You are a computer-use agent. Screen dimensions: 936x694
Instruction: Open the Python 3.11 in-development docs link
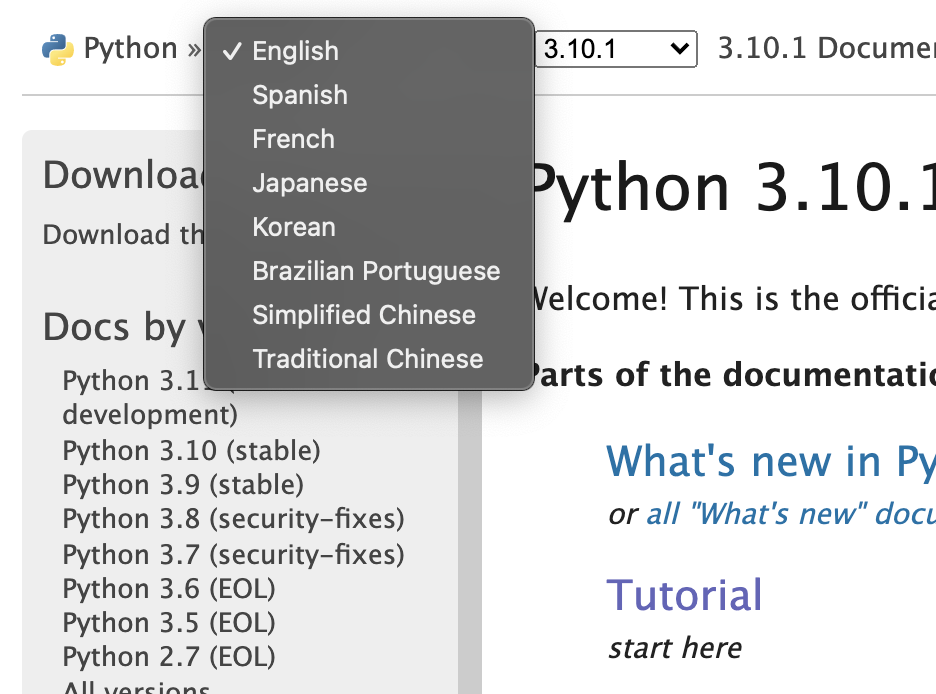point(149,397)
